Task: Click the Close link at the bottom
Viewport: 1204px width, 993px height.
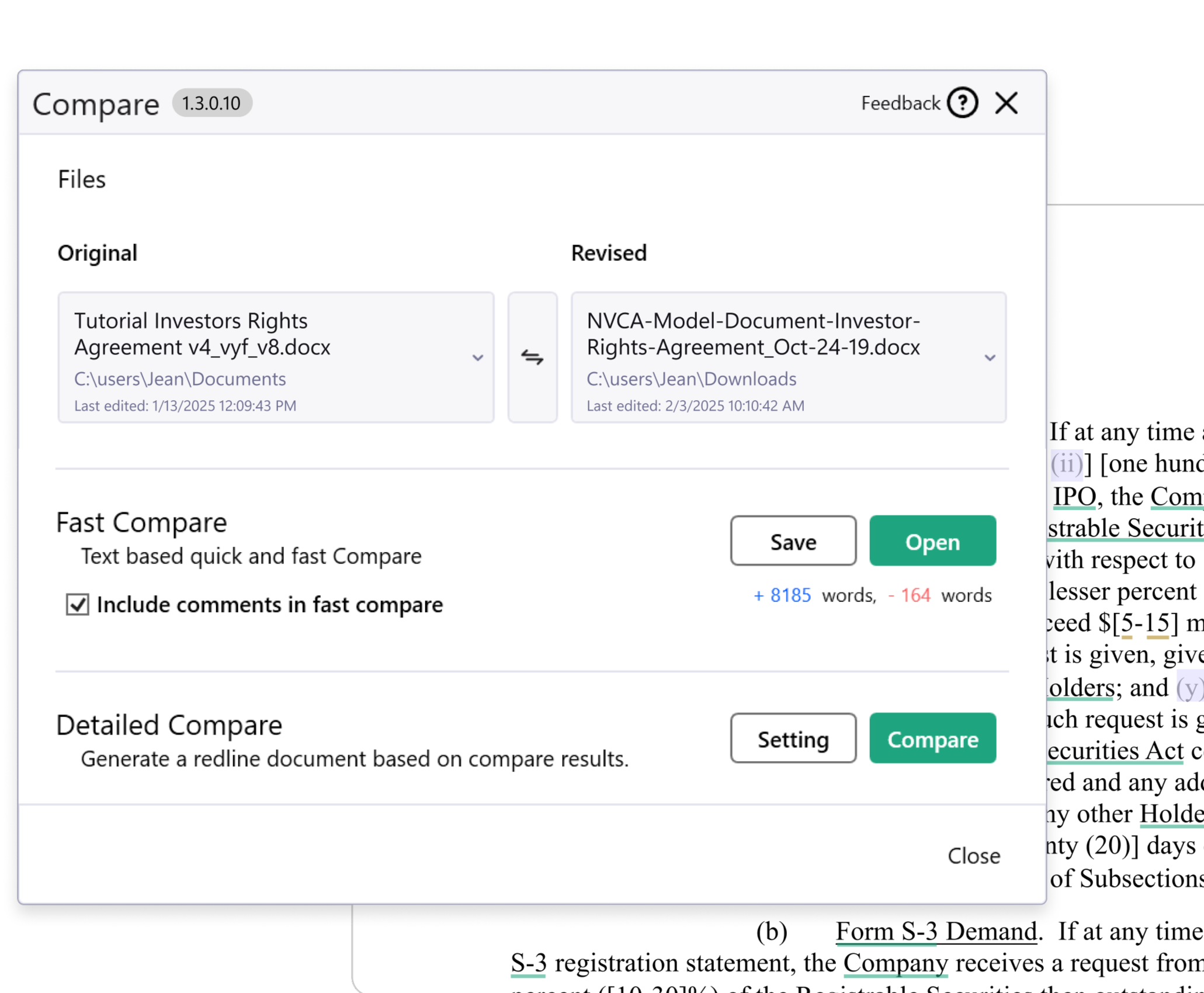Action: tap(973, 856)
